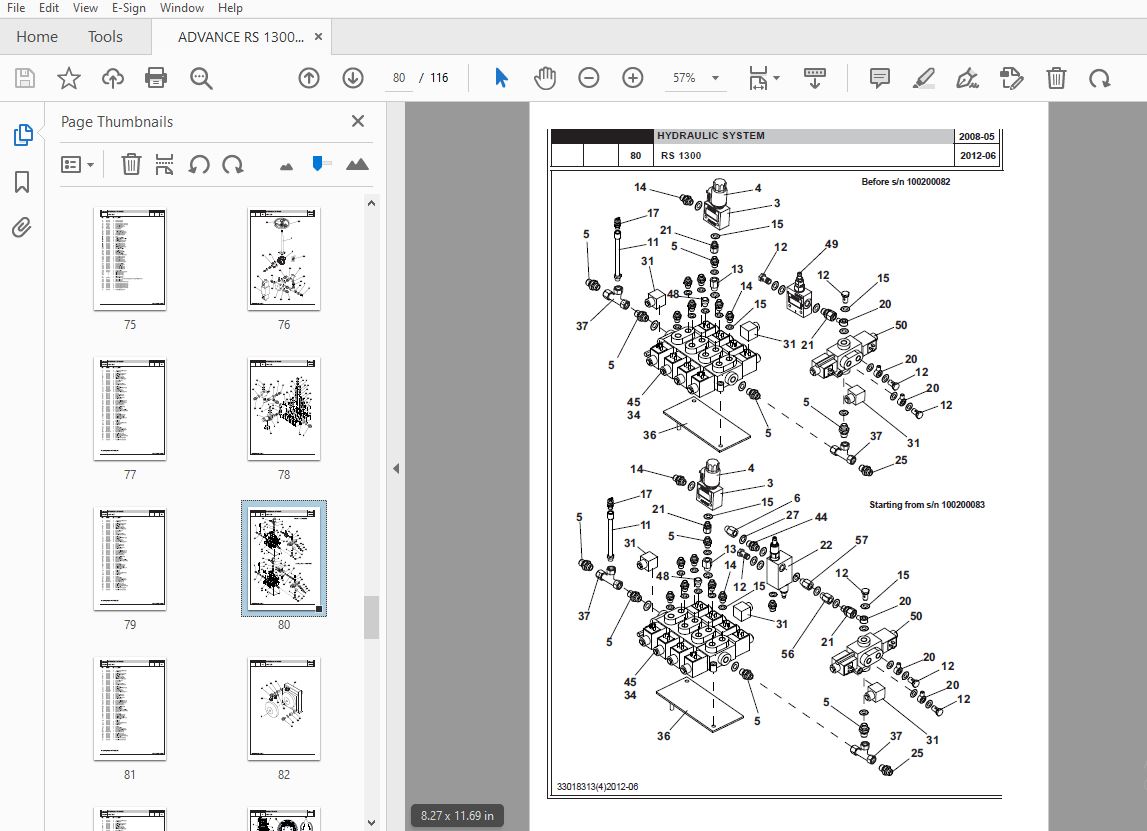The image size is (1147, 831).
Task: Select page 78 thumbnail
Action: 284,409
